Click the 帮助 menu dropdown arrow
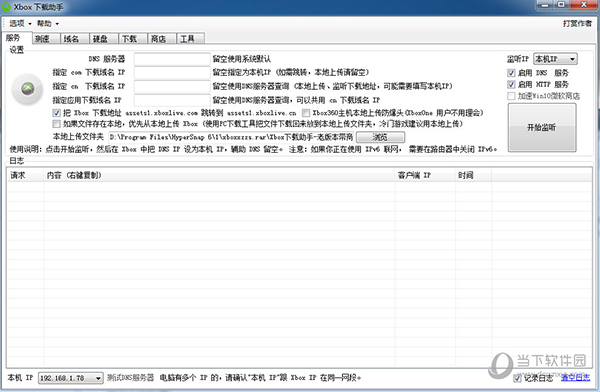The image size is (600, 392). [x=57, y=24]
